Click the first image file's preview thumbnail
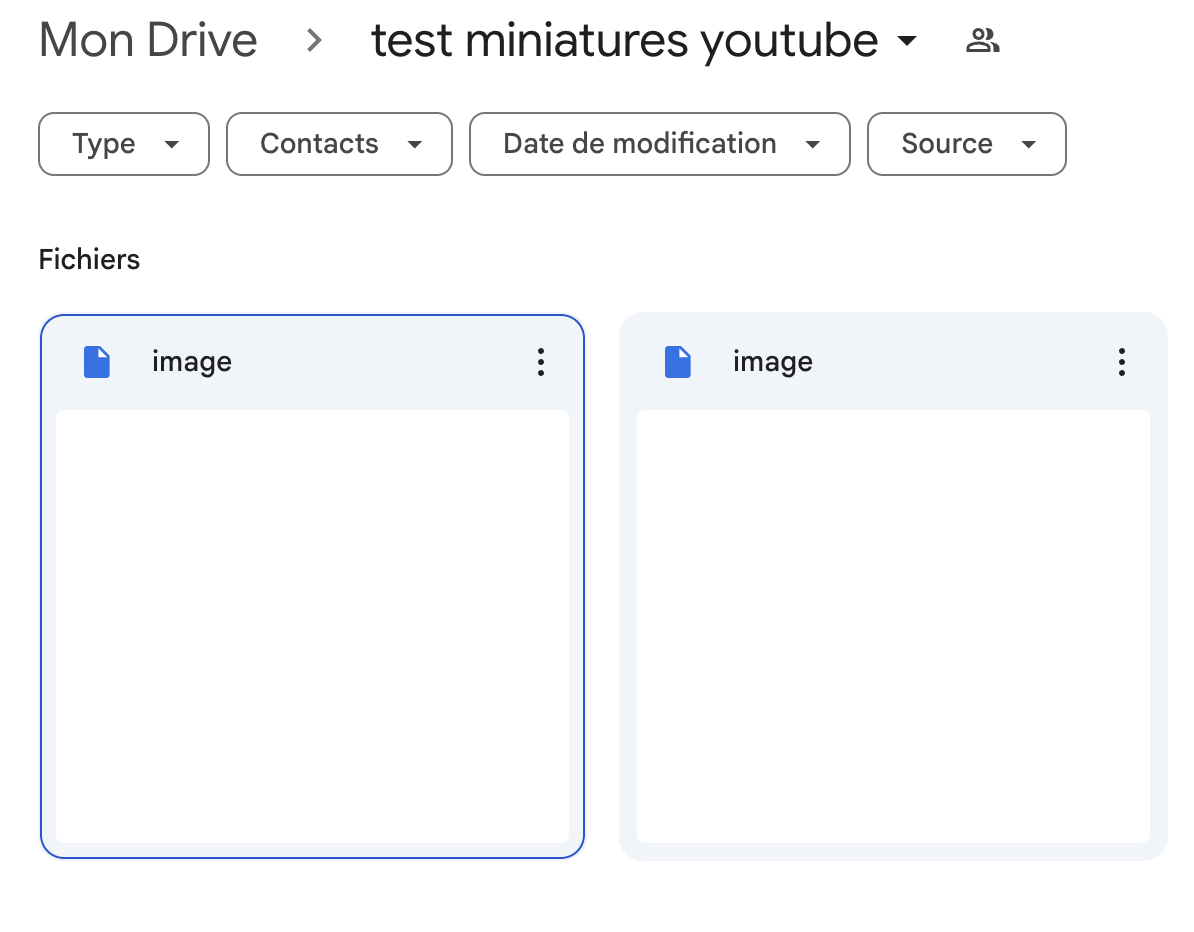 [x=312, y=626]
